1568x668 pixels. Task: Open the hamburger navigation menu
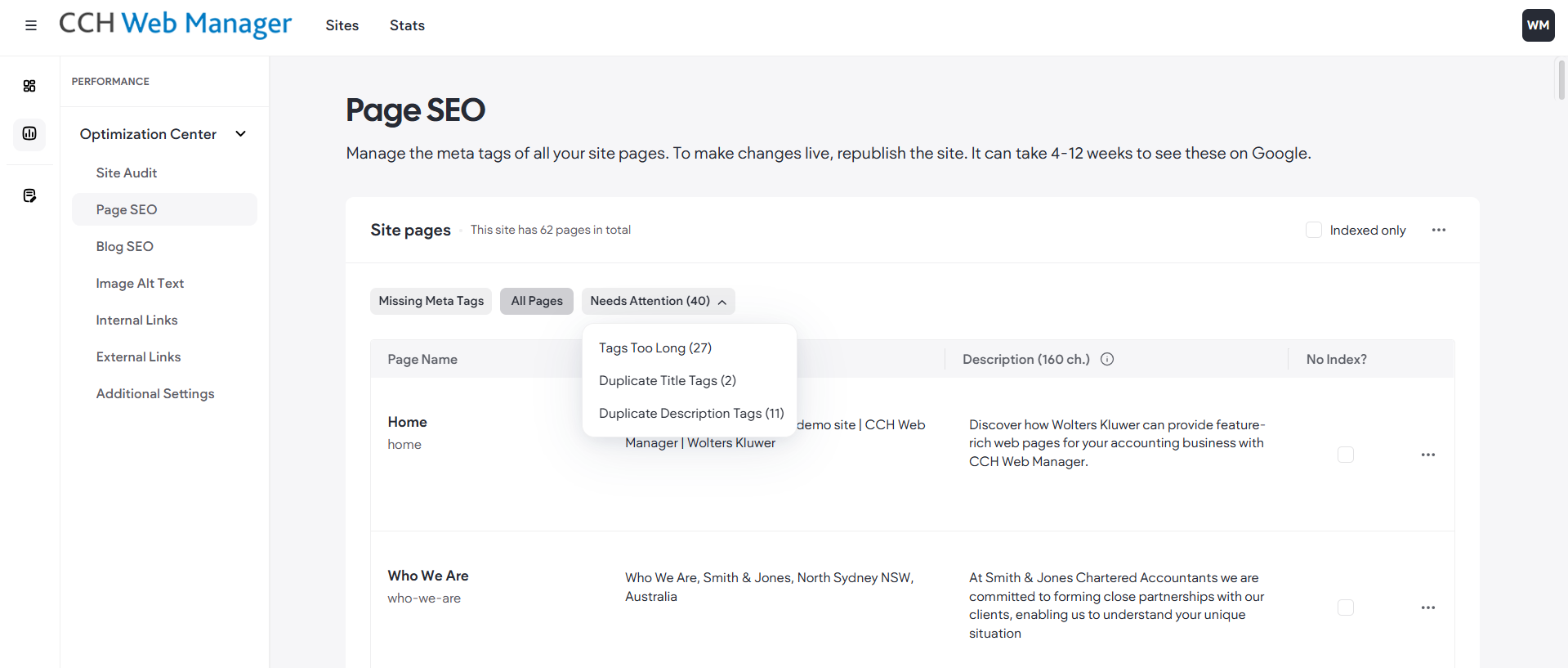tap(31, 25)
